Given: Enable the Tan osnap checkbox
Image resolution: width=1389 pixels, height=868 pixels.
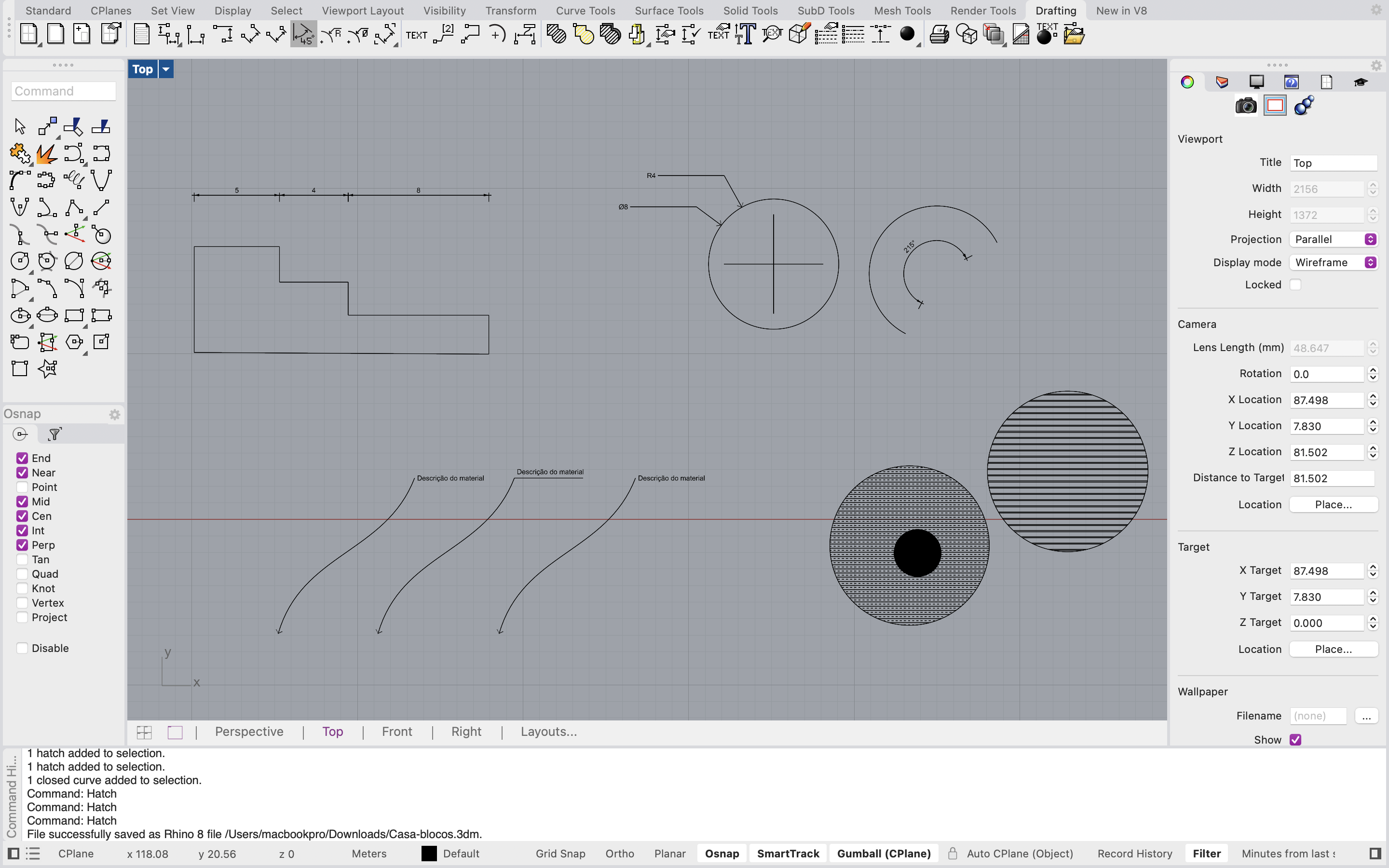Looking at the screenshot, I should coord(23,559).
